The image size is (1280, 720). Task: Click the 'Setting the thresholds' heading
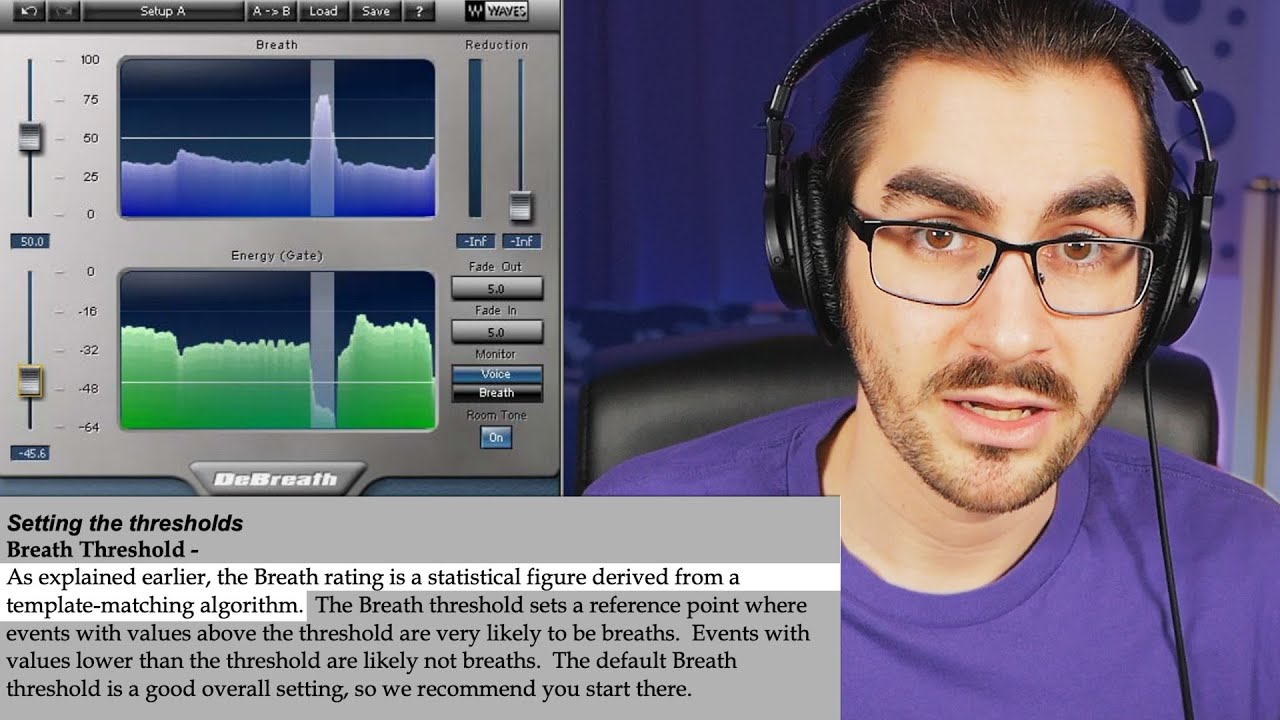point(125,523)
